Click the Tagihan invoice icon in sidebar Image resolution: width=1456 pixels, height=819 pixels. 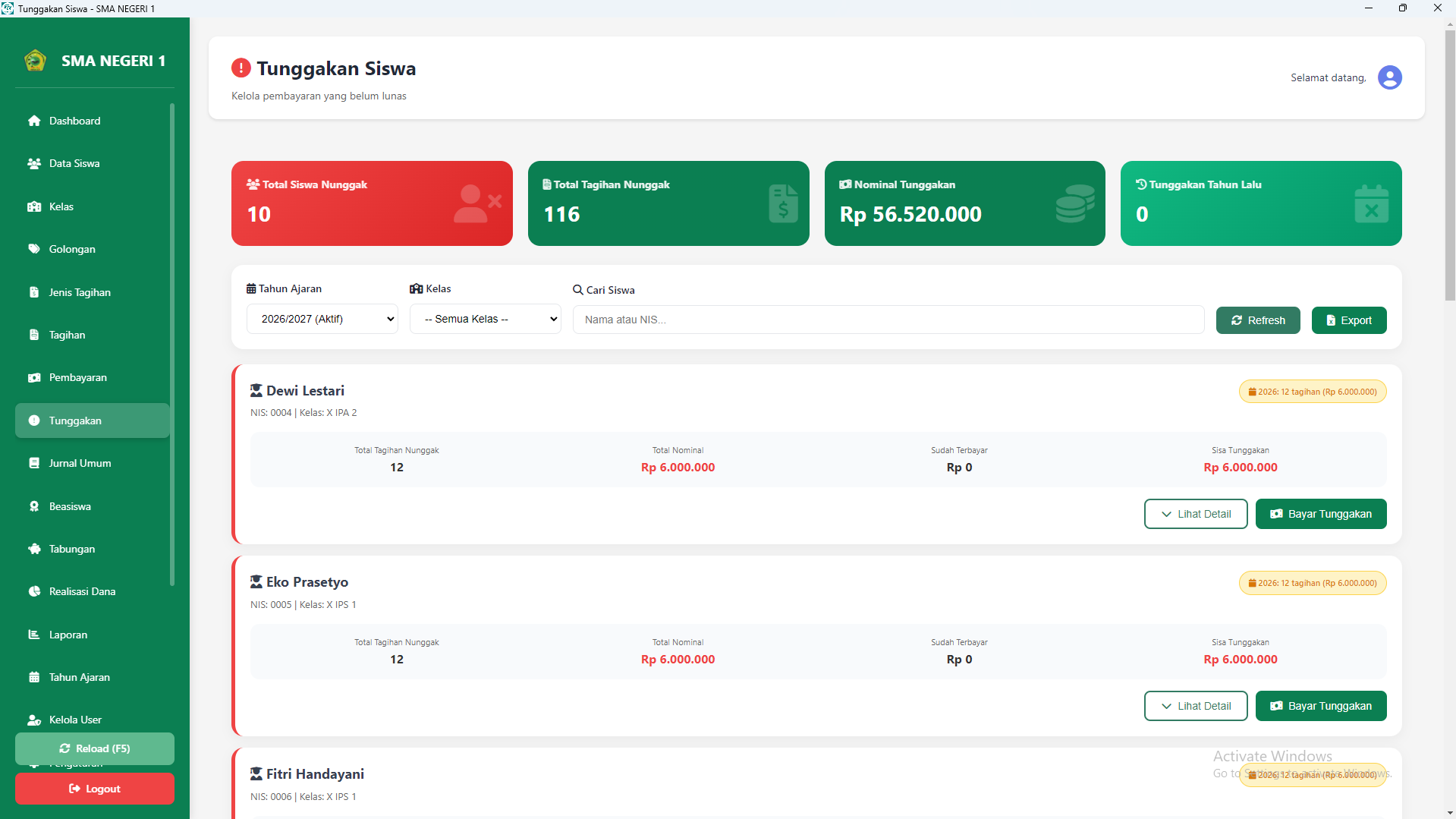point(34,335)
